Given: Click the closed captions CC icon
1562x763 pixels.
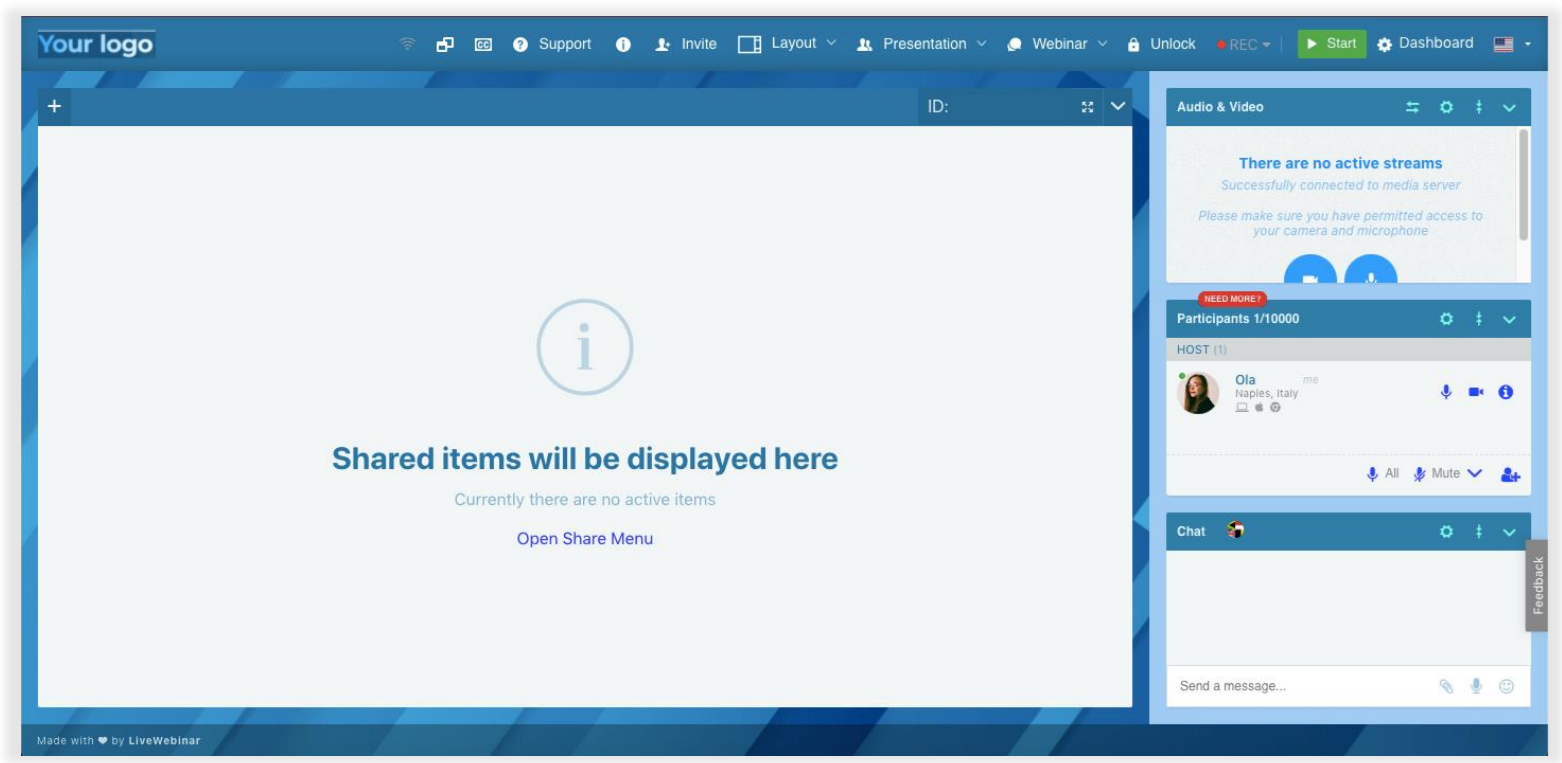Looking at the screenshot, I should point(481,45).
